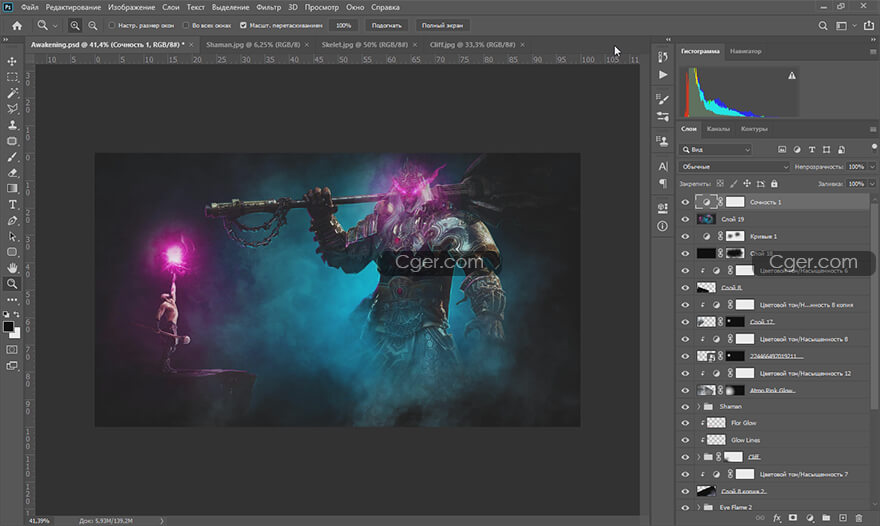Click the Полный экран button
The image size is (880, 526).
coord(442,25)
